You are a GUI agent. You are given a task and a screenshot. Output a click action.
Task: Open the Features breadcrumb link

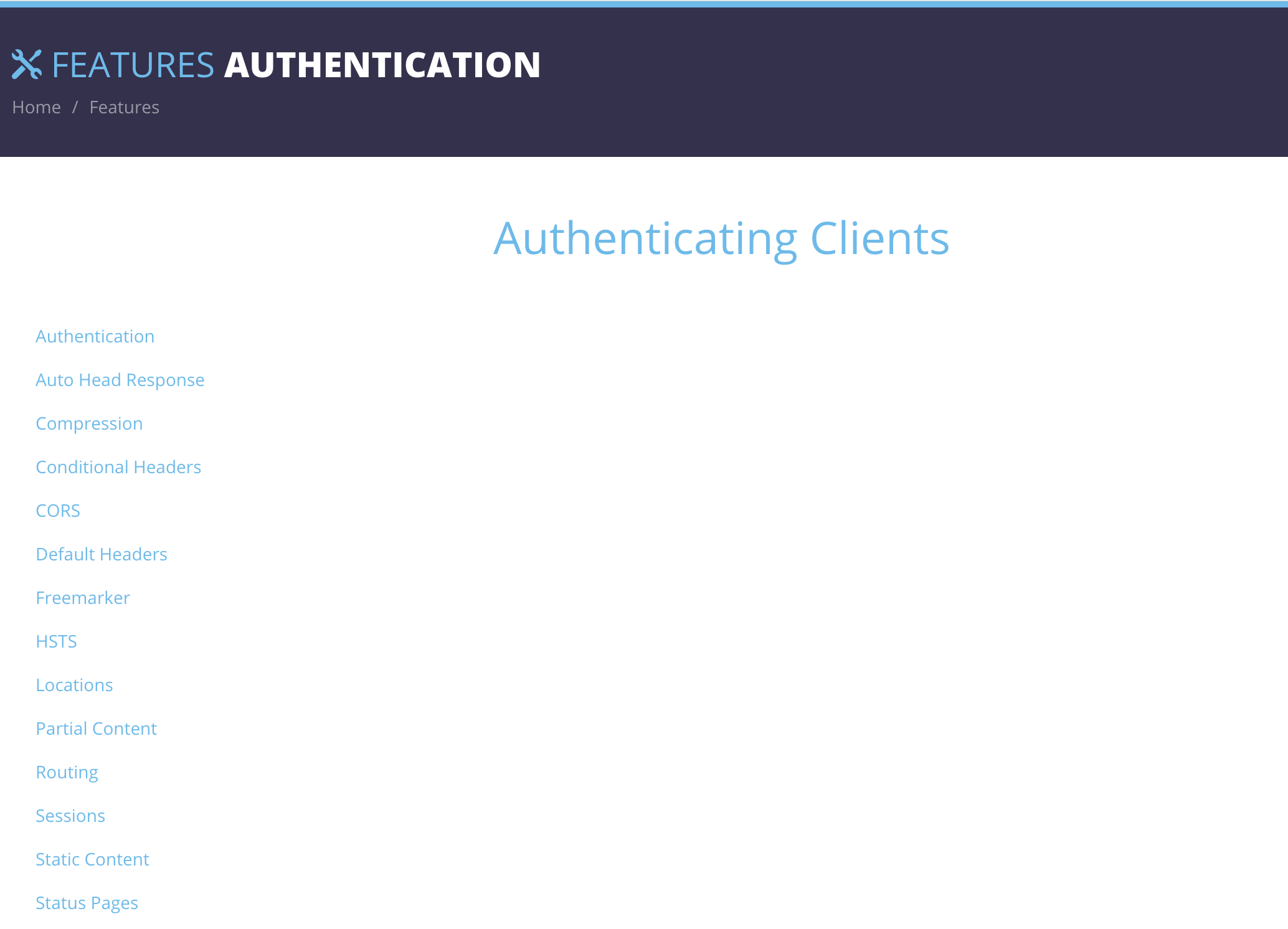point(125,107)
